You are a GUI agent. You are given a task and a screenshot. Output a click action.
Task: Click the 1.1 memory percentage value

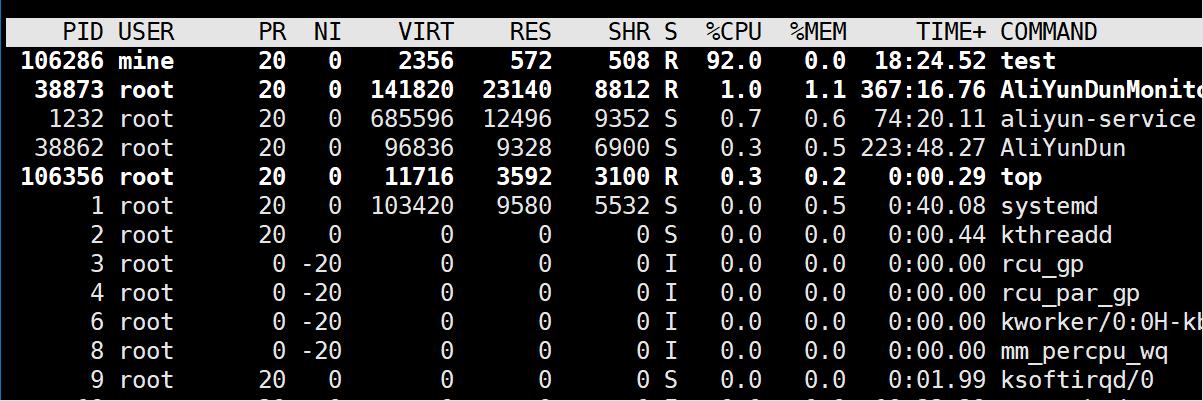tap(828, 90)
